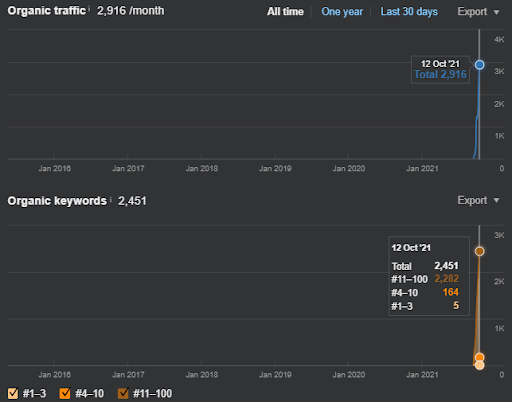
Task: Open the Export dropdown for Organic traffic
Action: point(478,12)
